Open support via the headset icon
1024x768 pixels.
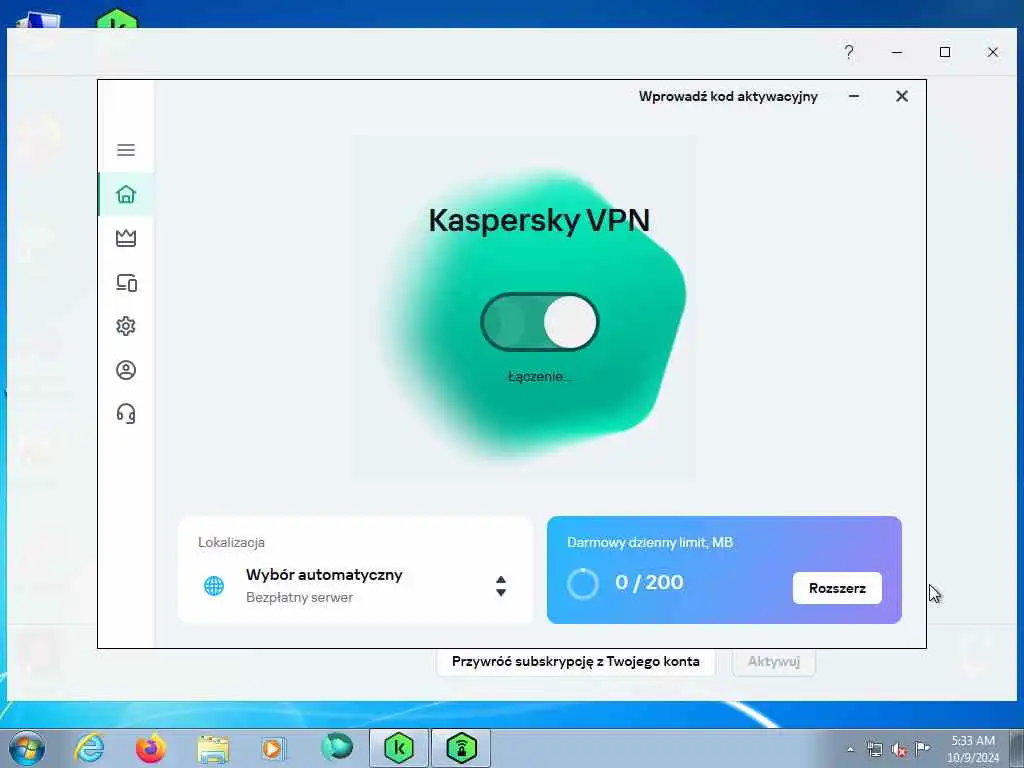coord(126,414)
